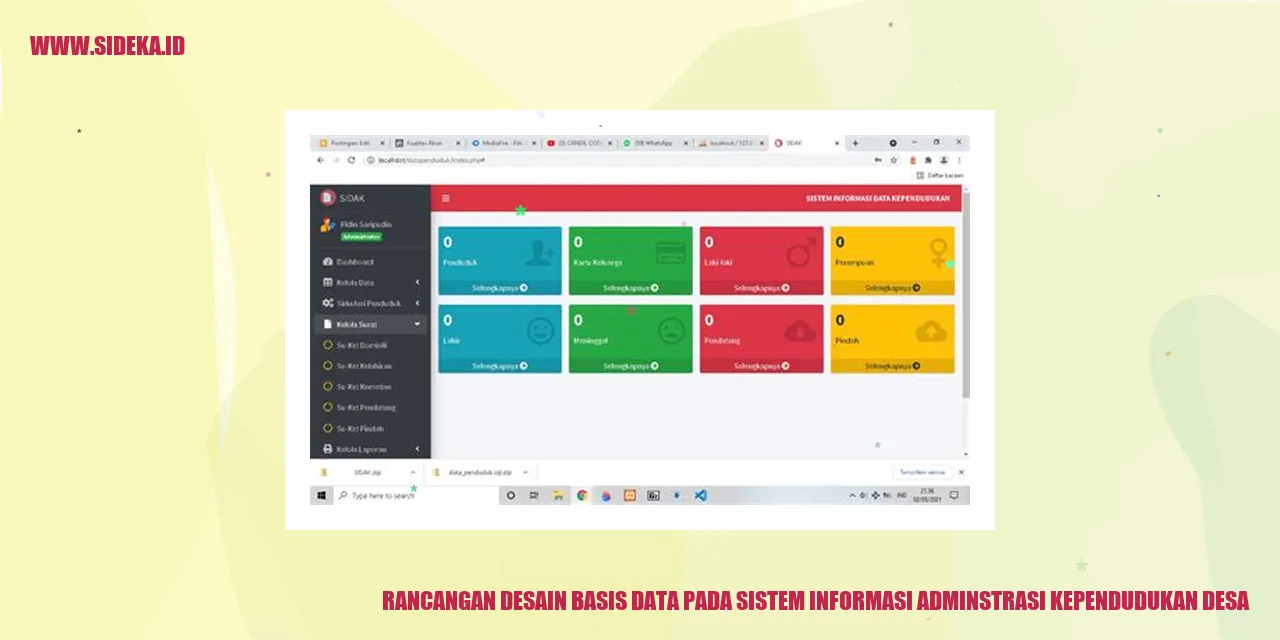Click the table icon beside Kelola Data
1280x640 pixels.
coord(327,283)
